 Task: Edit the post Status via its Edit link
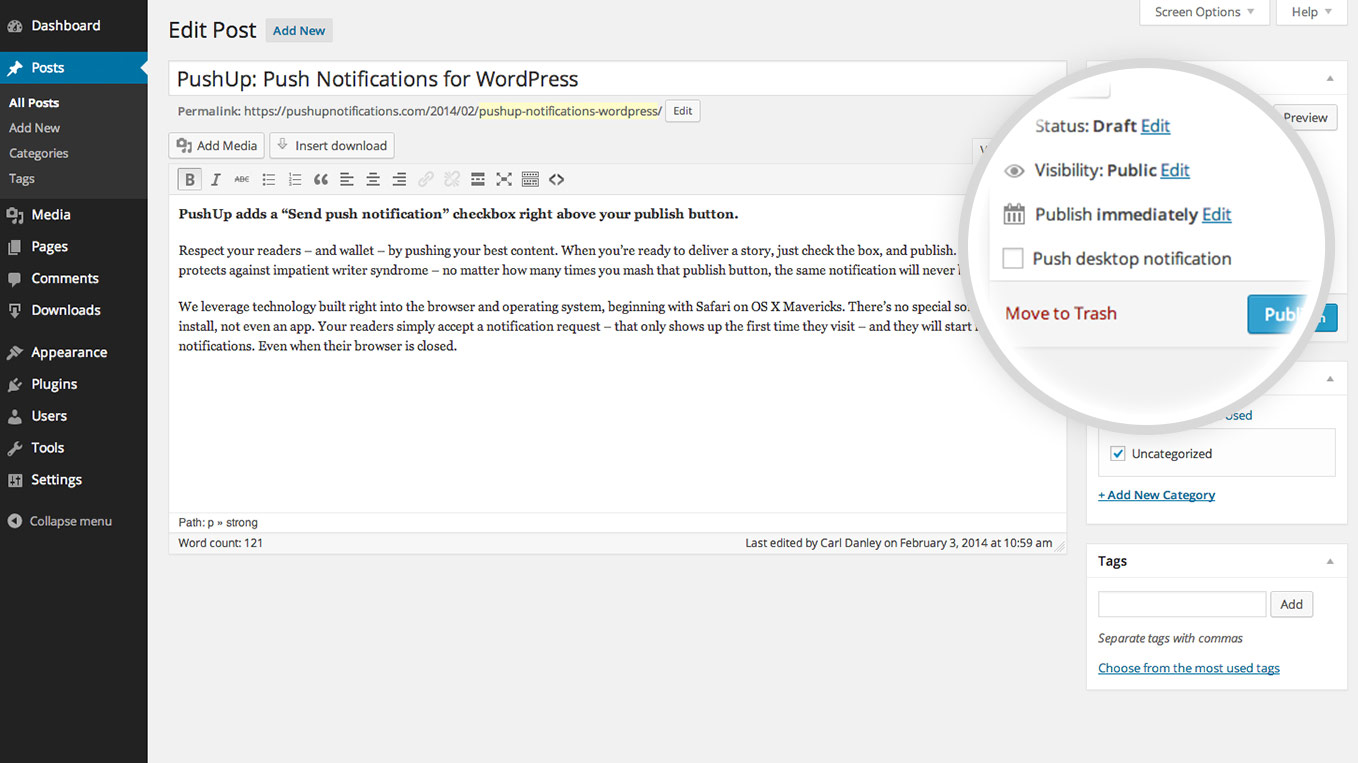point(1155,126)
